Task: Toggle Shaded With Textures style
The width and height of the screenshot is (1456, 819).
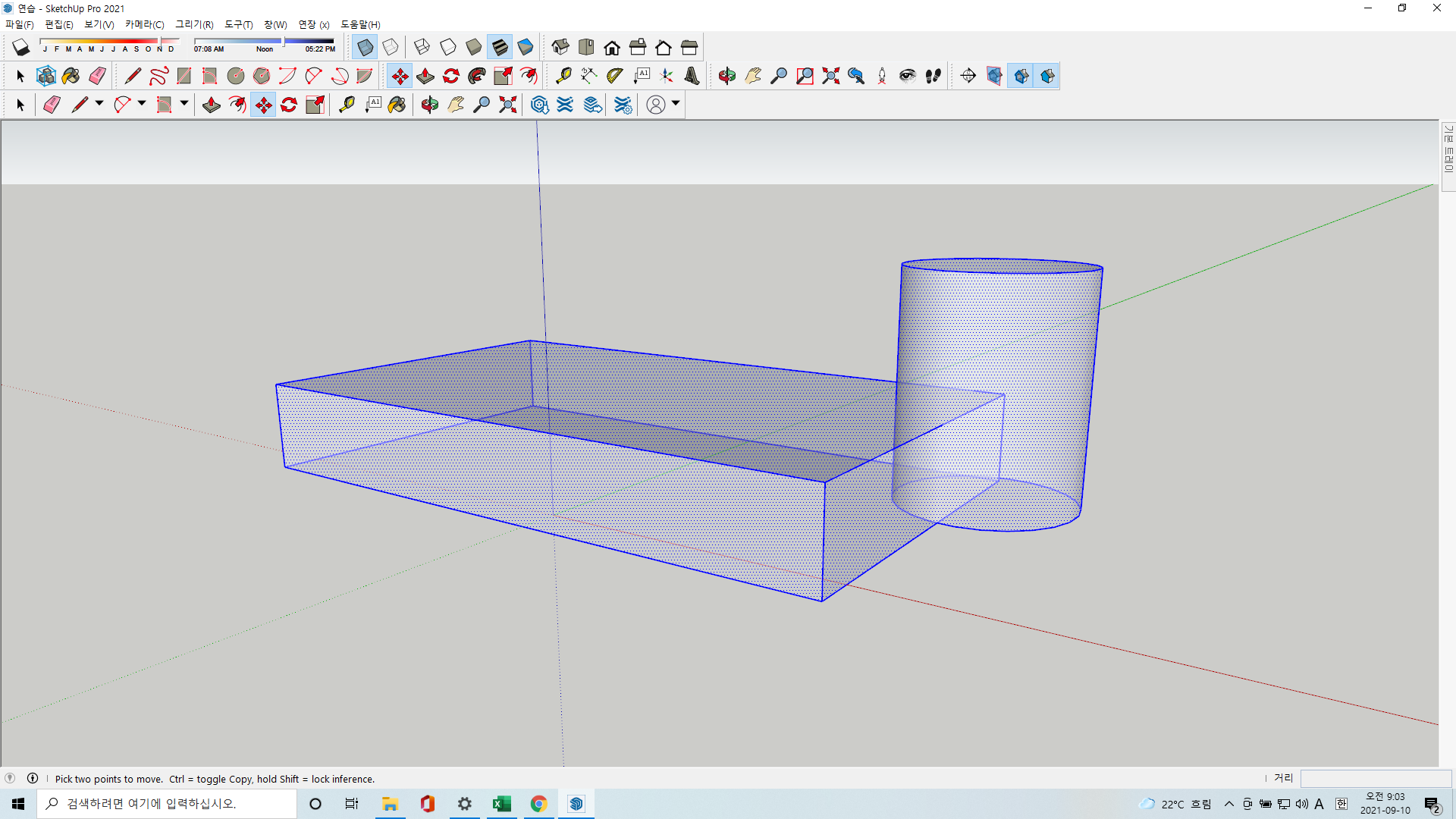Action: [500, 47]
